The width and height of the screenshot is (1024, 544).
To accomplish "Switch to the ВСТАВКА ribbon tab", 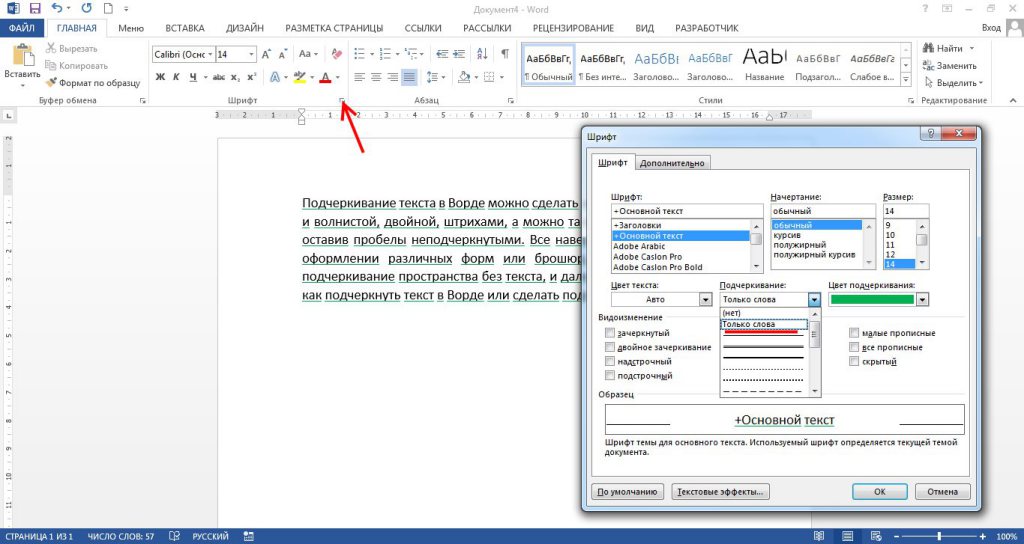I will point(185,28).
